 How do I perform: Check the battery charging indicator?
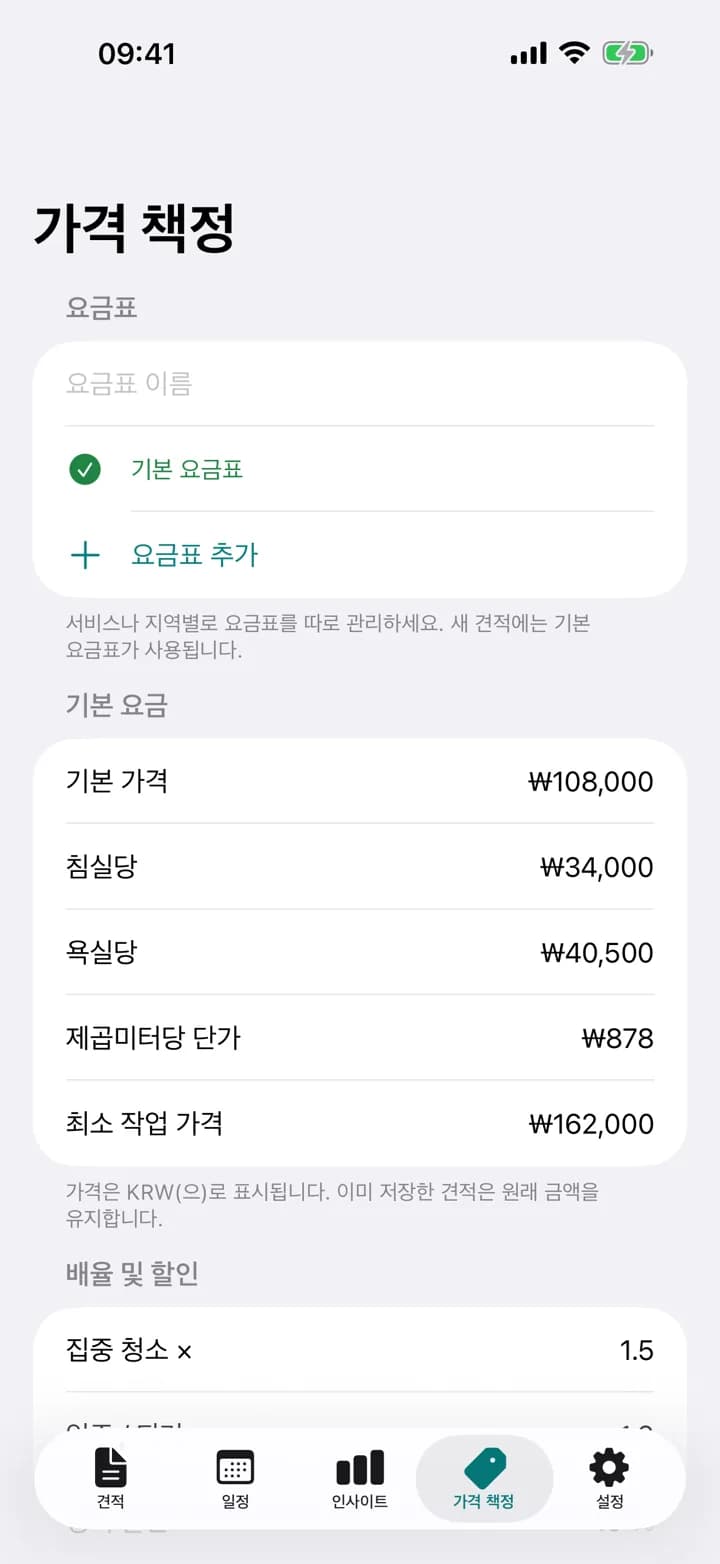pyautogui.click(x=627, y=53)
